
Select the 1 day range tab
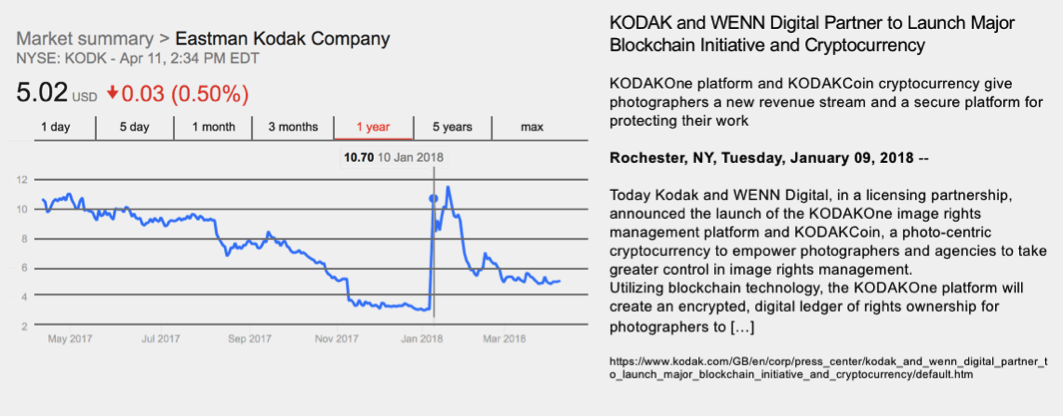tap(55, 127)
